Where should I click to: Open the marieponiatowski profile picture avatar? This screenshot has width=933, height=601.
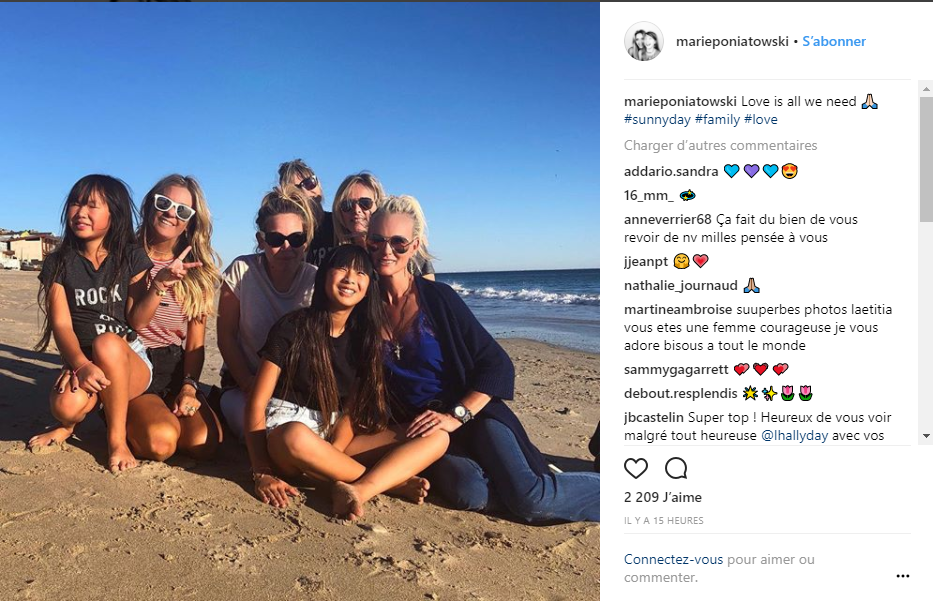click(x=644, y=42)
